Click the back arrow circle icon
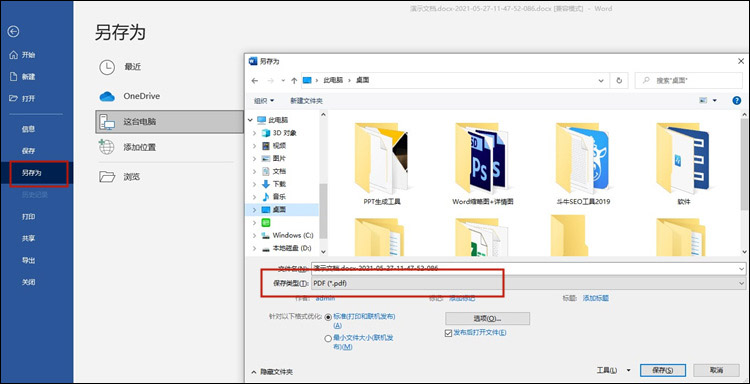Screen dimensions: 750x384 point(13,32)
